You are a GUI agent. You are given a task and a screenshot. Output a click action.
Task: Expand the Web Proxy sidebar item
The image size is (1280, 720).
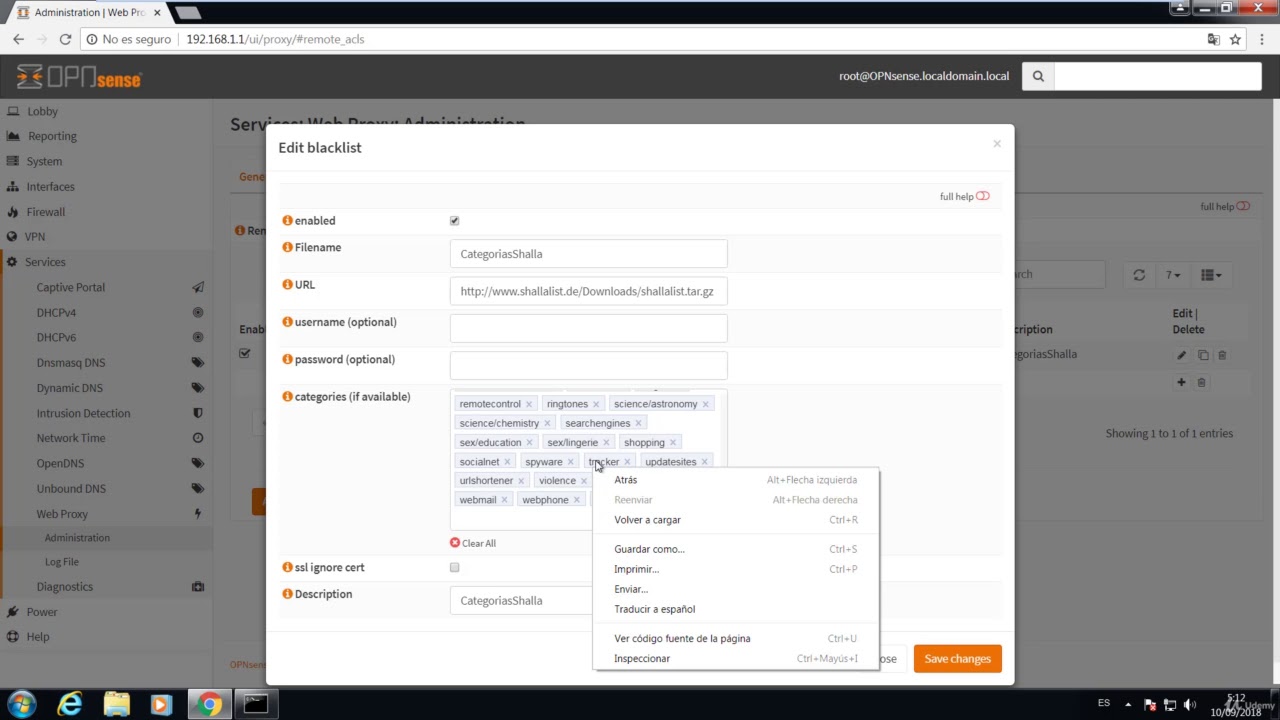click(x=106, y=514)
